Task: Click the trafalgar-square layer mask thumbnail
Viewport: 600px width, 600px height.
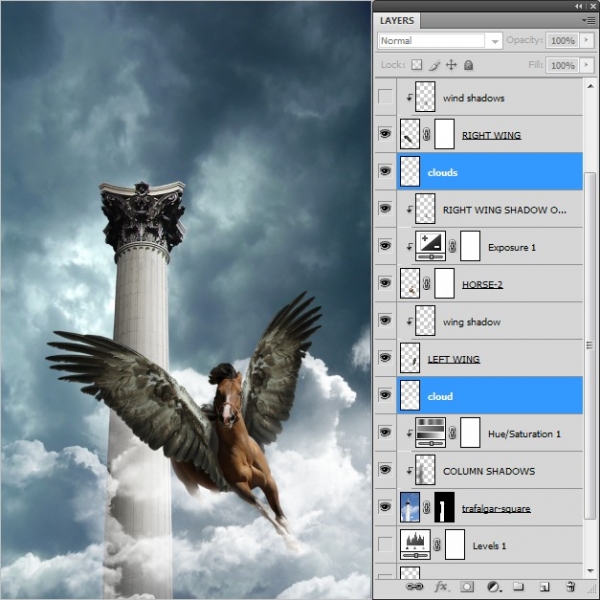Action: pyautogui.click(x=444, y=507)
